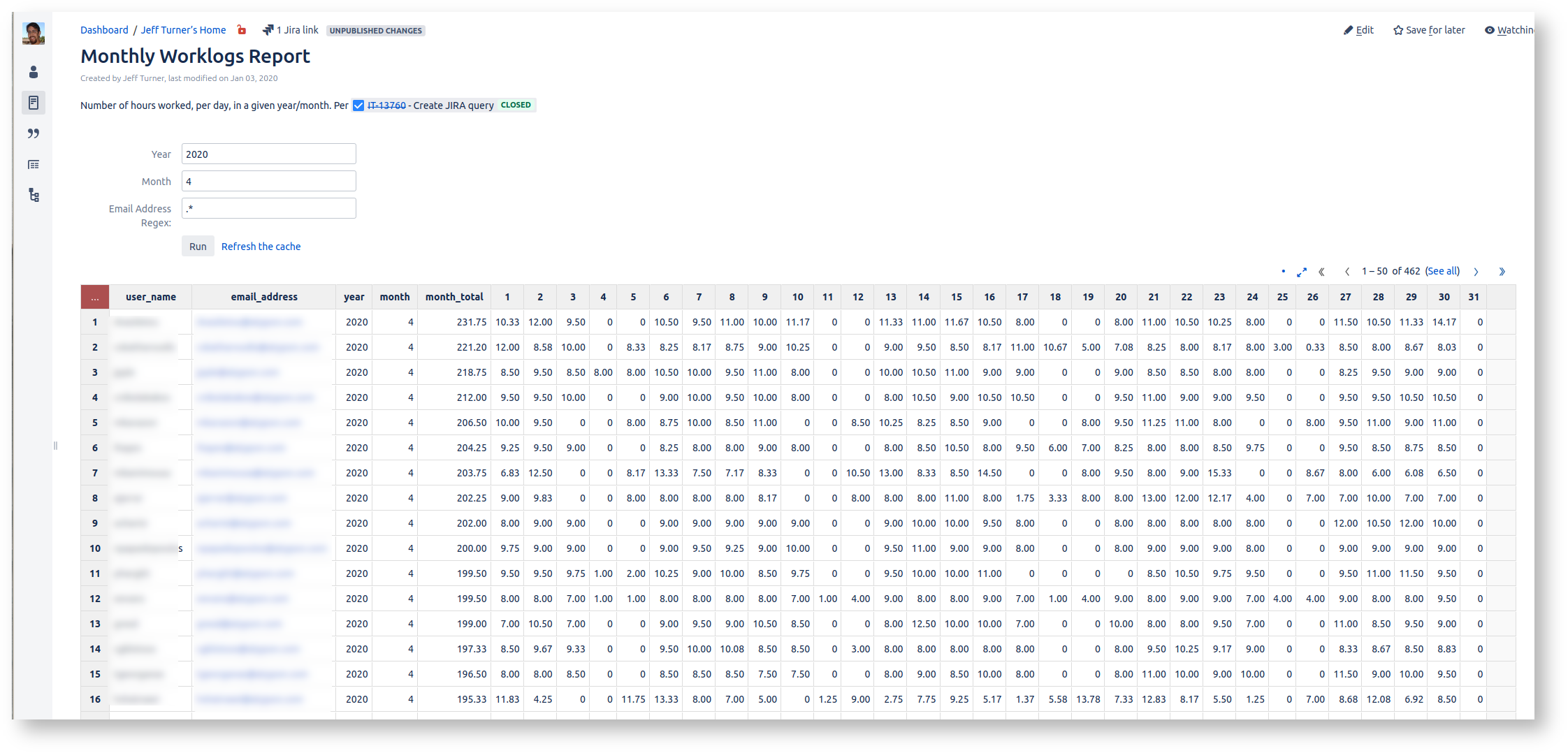Click the See all results link

click(x=1442, y=271)
